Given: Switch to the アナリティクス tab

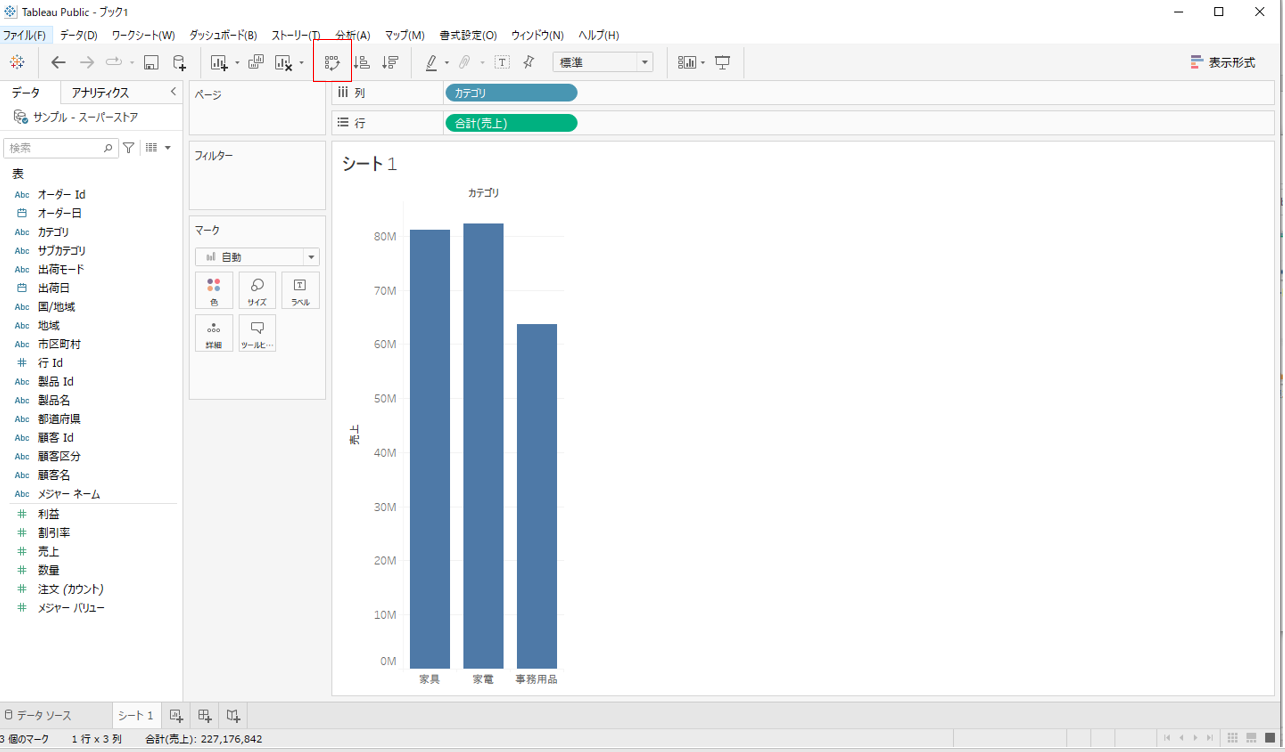Looking at the screenshot, I should point(100,92).
